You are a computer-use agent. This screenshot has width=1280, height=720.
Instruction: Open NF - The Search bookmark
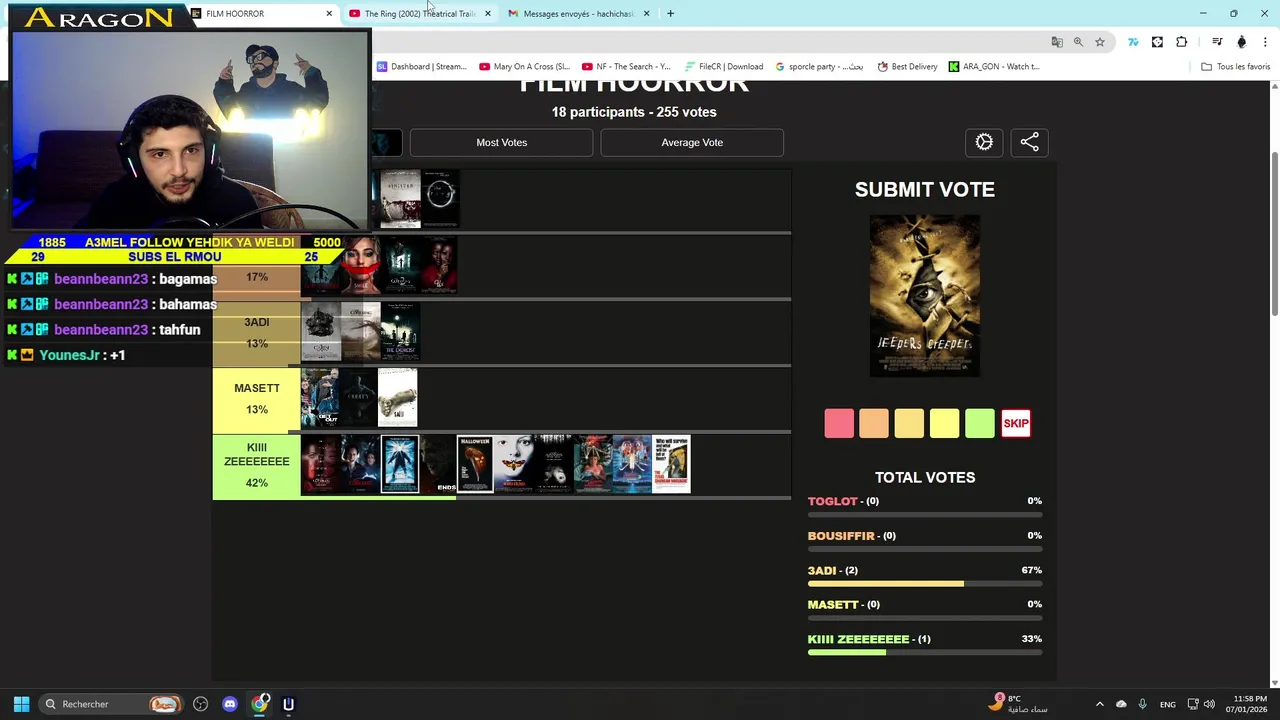click(626, 67)
